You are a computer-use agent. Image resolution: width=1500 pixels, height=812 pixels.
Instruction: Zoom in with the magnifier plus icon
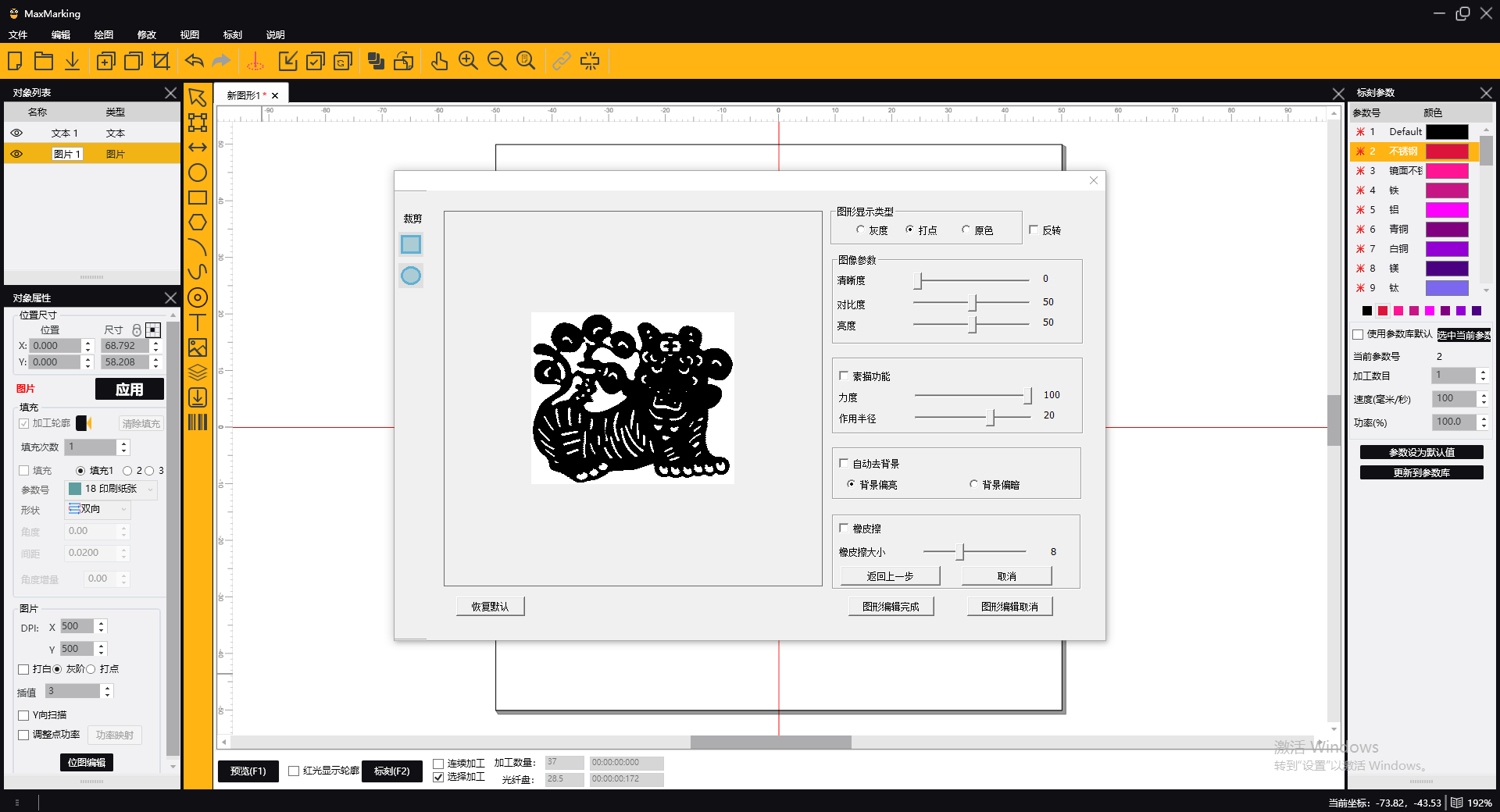[468, 61]
